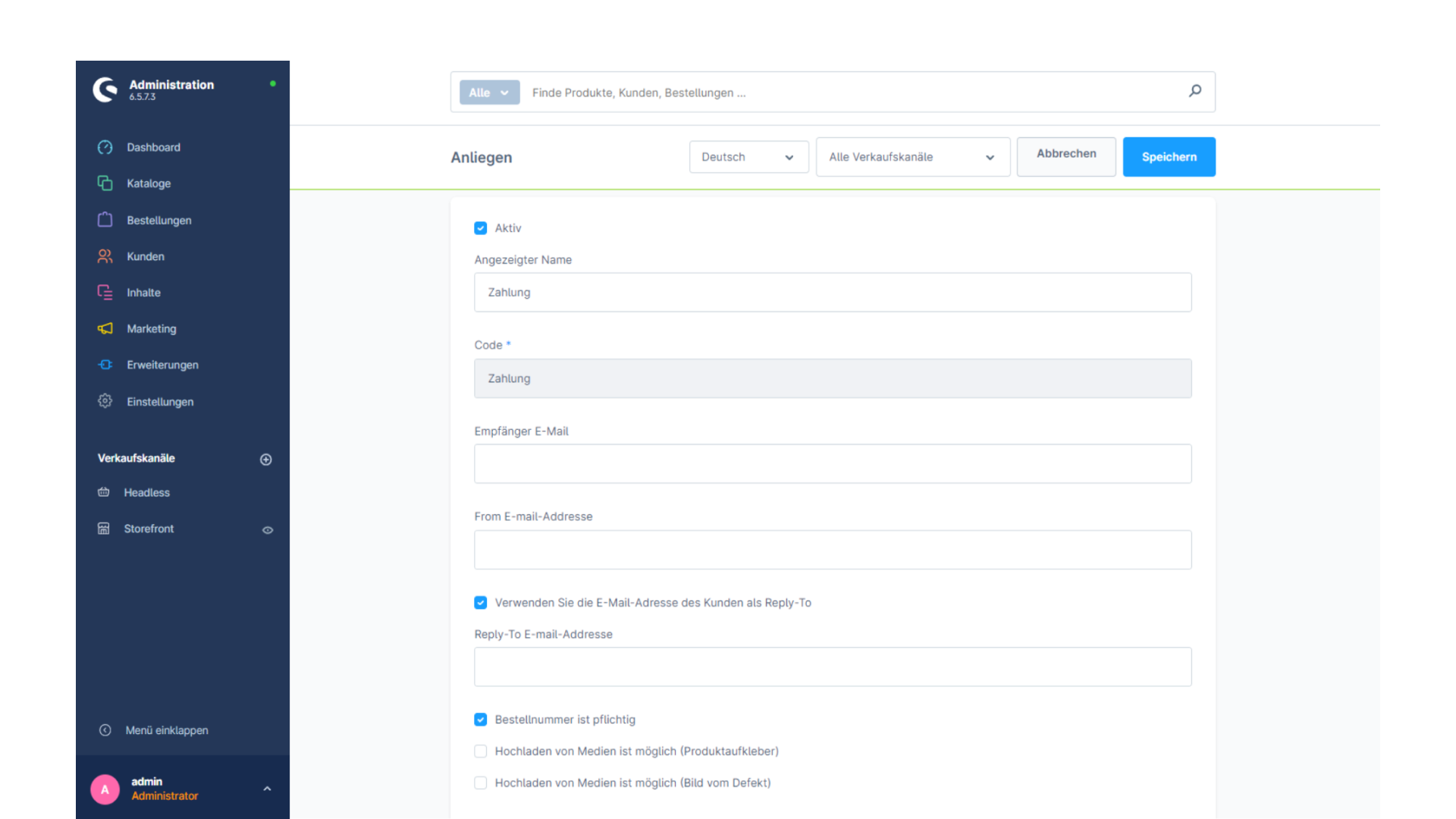The width and height of the screenshot is (1456, 819).
Task: Enable Hochladen von Medien Produktaufkleber checkbox
Action: 481,751
